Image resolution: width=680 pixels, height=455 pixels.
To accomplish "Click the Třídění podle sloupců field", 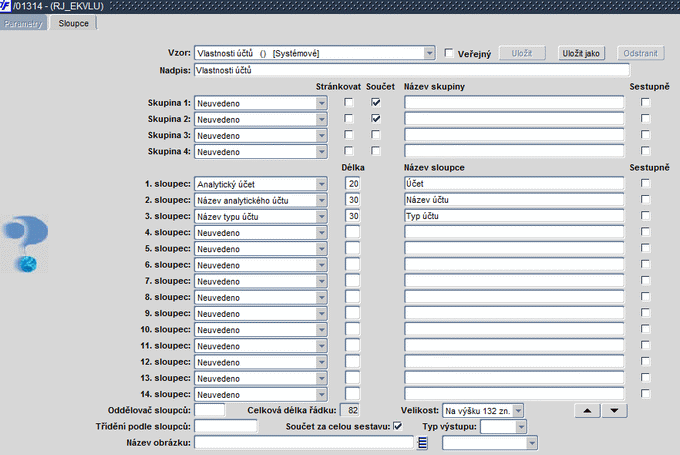I will pos(226,426).
